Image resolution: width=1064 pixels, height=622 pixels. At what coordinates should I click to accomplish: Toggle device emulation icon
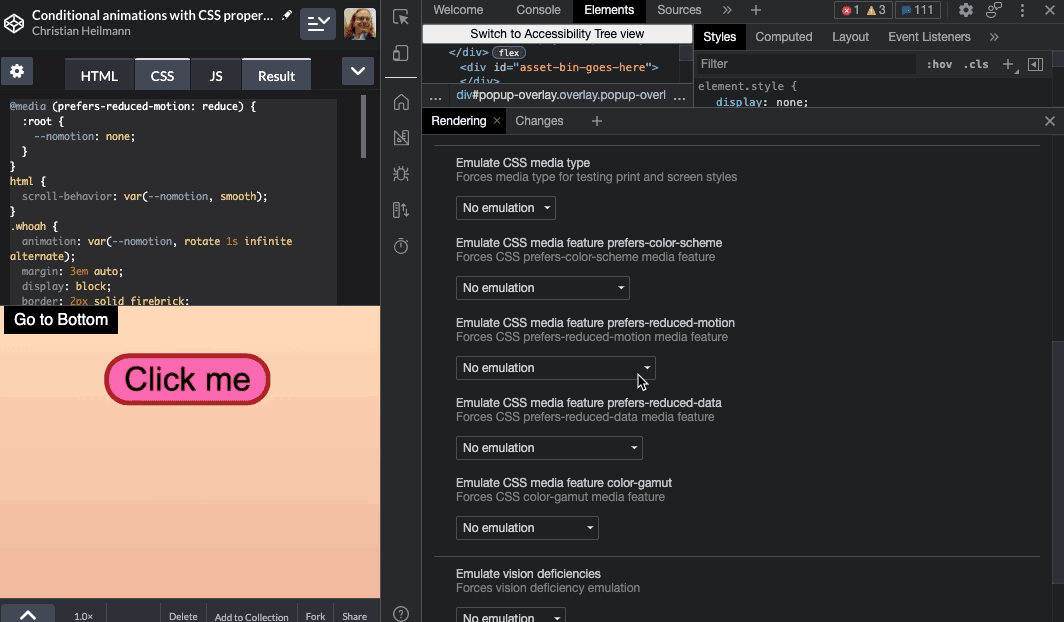[x=400, y=53]
